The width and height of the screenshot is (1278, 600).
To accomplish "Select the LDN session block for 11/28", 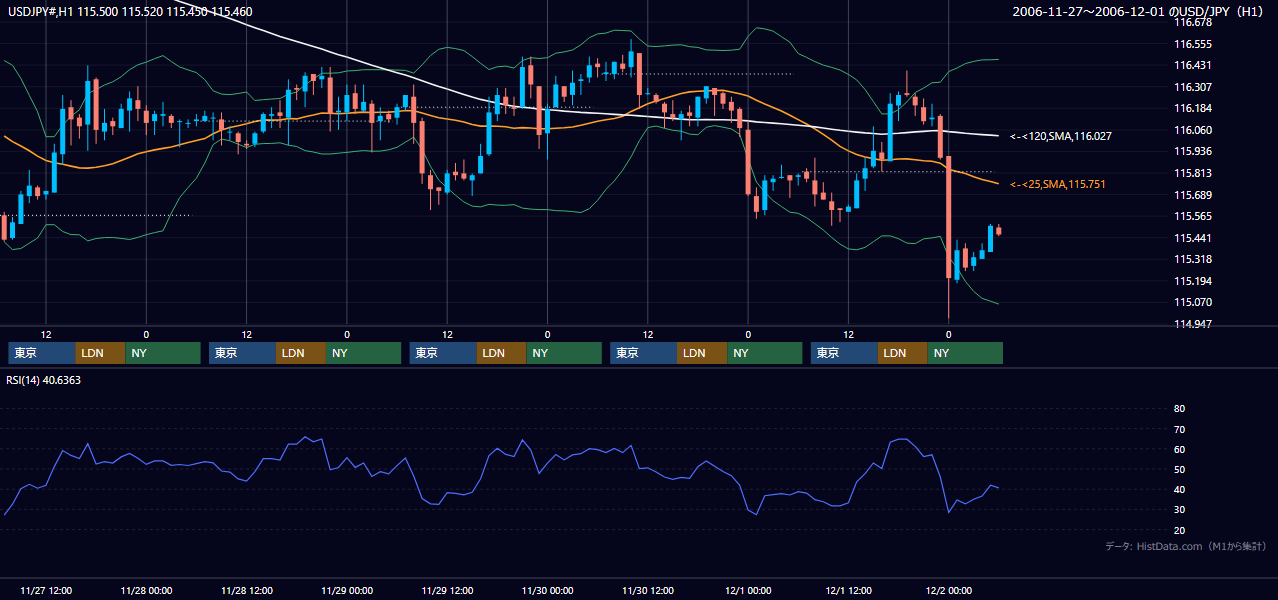I will tap(301, 353).
